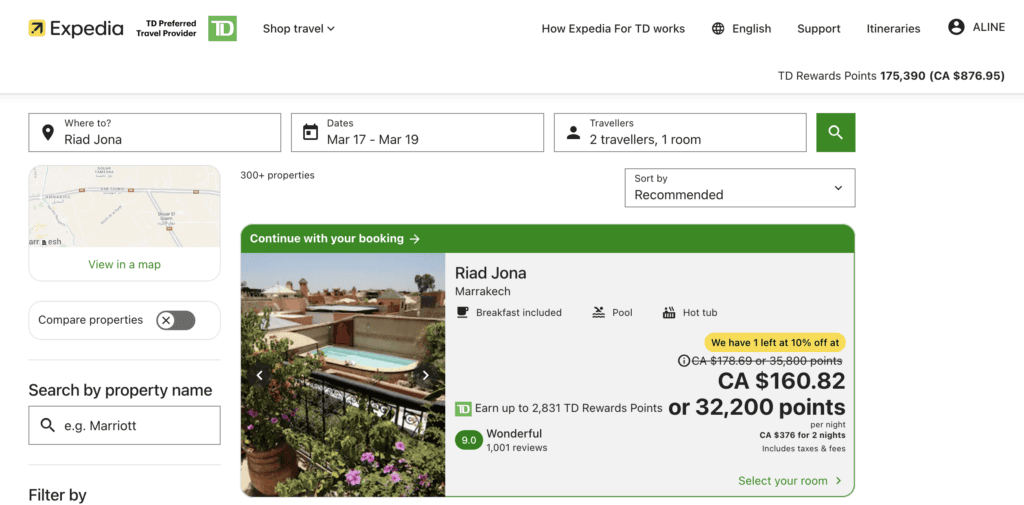Click the ALINE account profile icon
The image size is (1024, 505).
click(x=956, y=28)
